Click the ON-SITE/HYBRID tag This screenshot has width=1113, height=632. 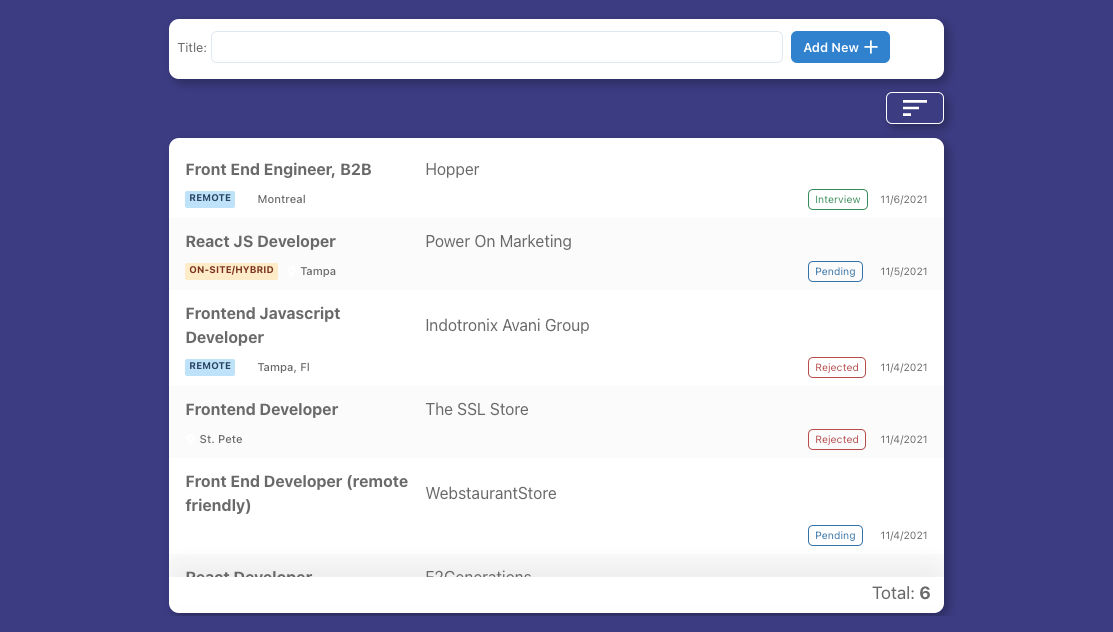pos(231,271)
